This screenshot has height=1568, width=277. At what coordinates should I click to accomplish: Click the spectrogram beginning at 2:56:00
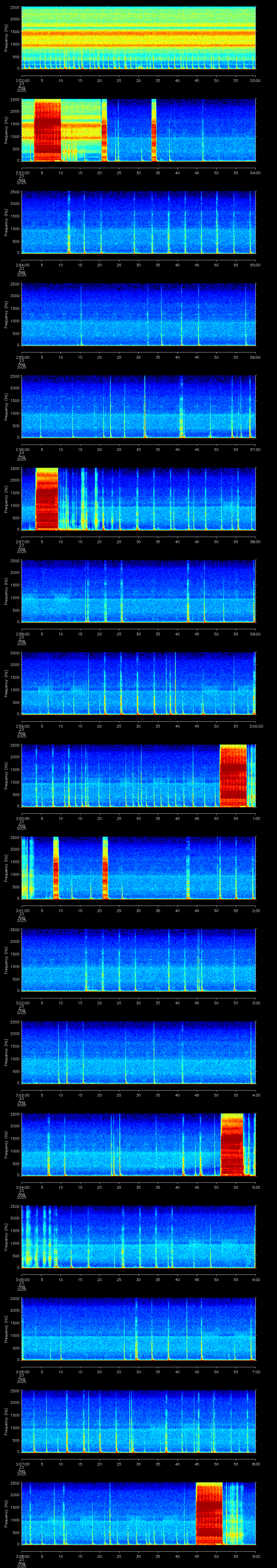(x=139, y=407)
